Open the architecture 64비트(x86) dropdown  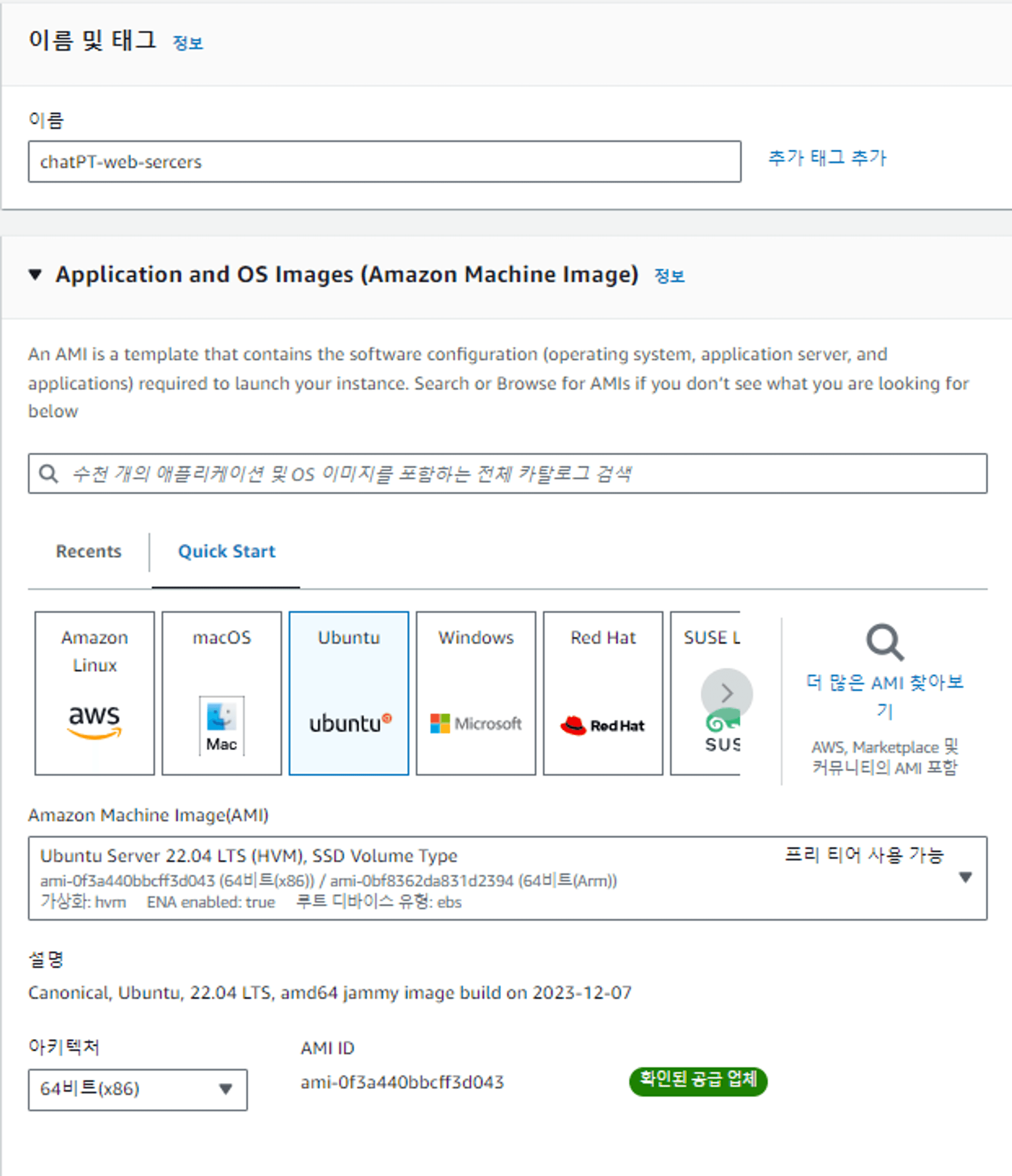[x=138, y=1090]
